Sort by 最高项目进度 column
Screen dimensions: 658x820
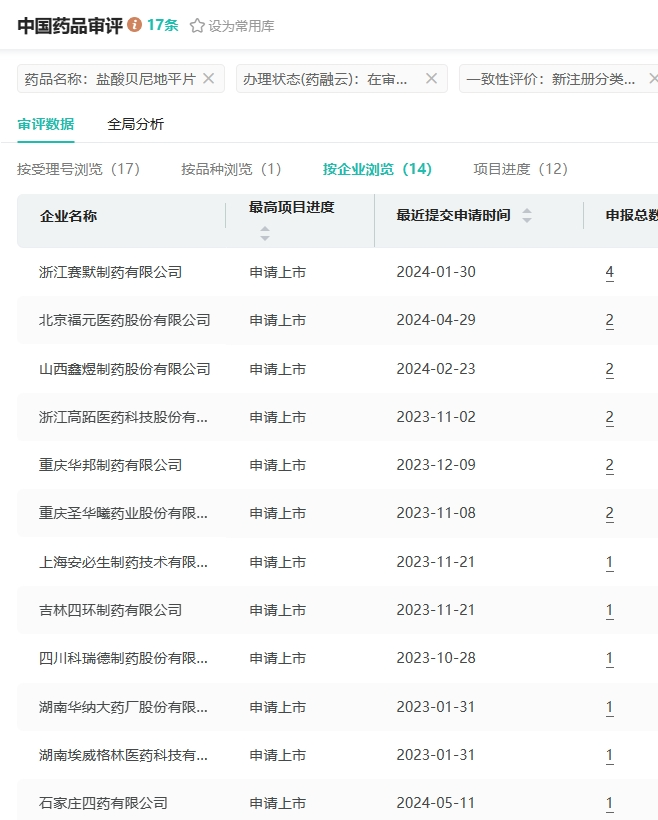coord(265,233)
